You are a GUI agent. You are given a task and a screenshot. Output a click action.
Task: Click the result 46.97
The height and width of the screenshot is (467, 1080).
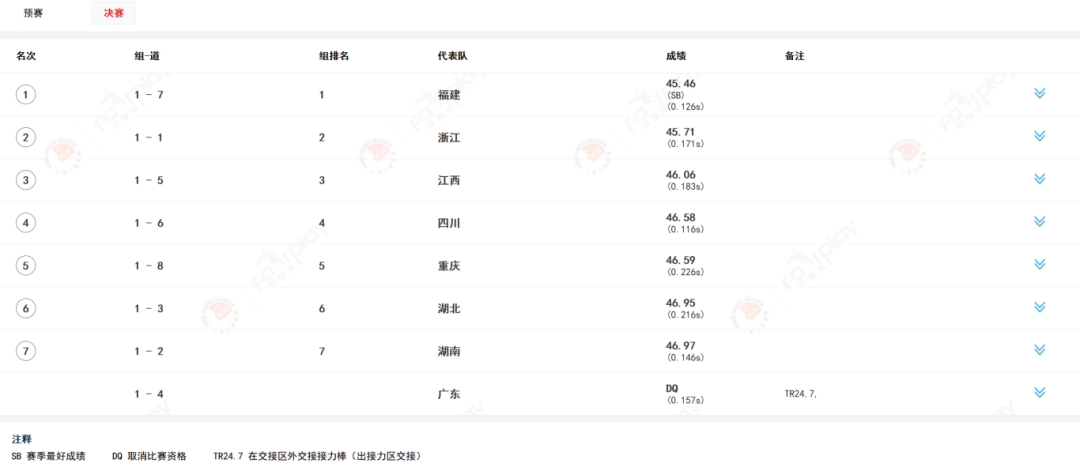click(681, 345)
